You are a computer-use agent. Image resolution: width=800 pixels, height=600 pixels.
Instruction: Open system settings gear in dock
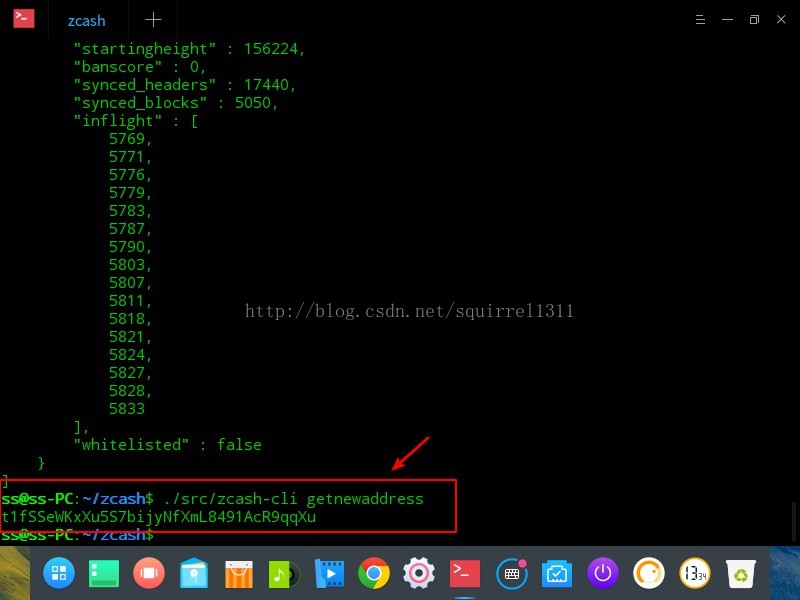tap(419, 573)
